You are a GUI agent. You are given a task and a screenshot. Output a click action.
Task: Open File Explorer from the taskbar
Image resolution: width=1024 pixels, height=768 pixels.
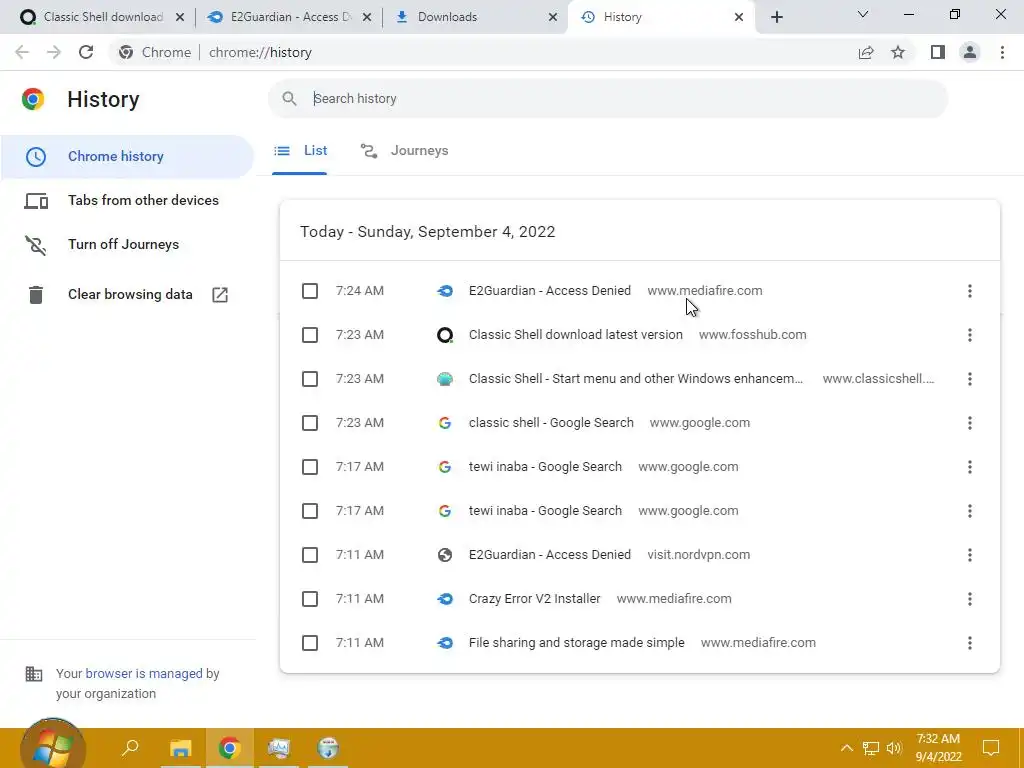(x=180, y=748)
